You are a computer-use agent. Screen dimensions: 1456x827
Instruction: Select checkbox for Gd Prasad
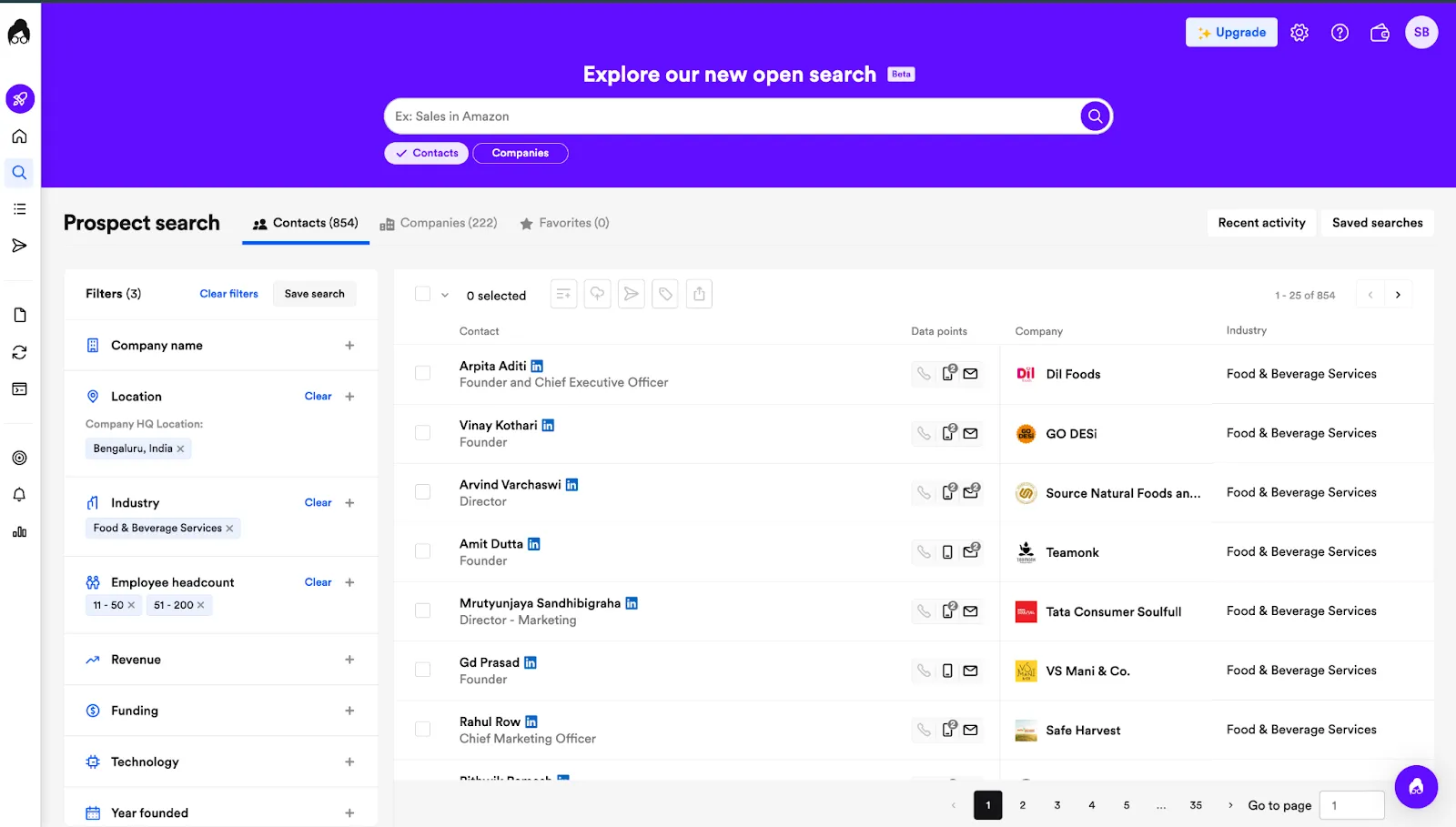click(422, 670)
